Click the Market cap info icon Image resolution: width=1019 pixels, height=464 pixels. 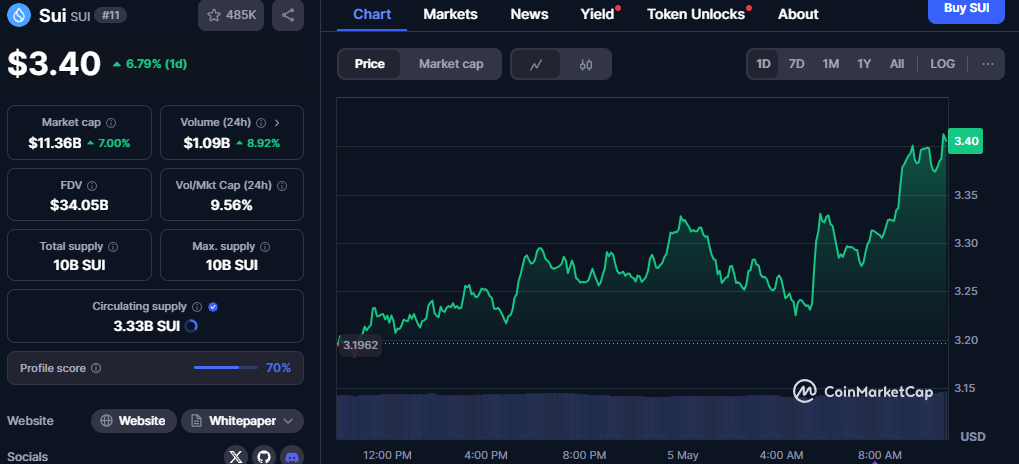pos(111,122)
